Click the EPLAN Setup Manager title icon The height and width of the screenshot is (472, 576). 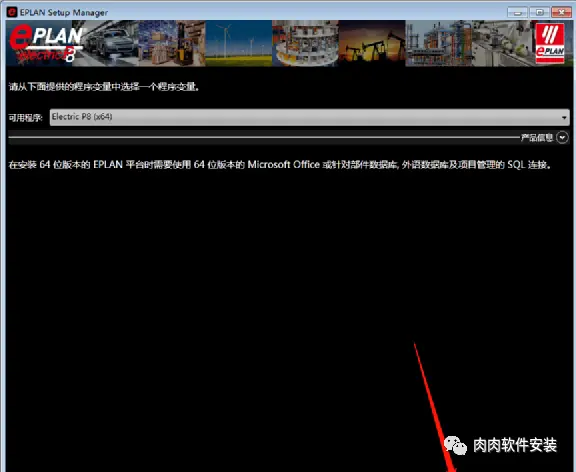click(x=12, y=12)
